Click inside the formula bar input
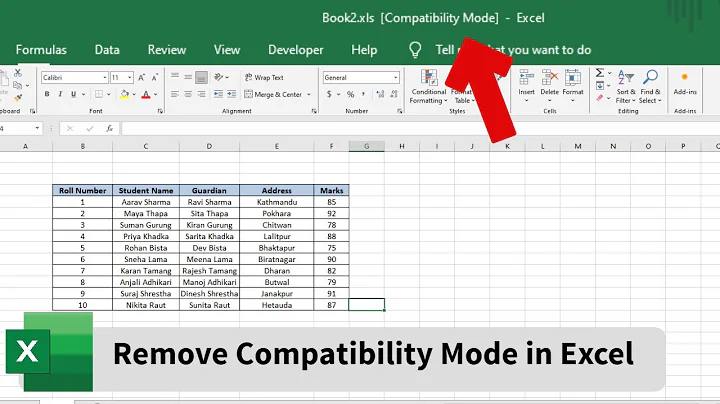The image size is (720, 404). 420,129
